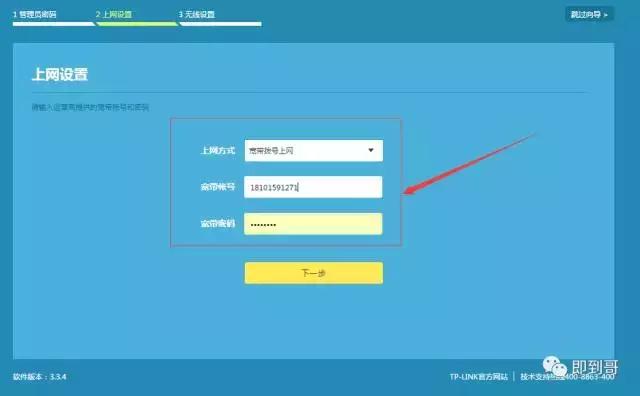
Task: Click the 即到哥 watermark text
Action: 595,367
